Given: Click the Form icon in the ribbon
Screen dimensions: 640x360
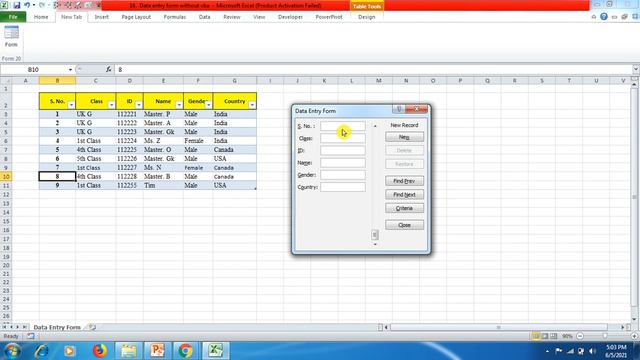Looking at the screenshot, I should [11, 36].
